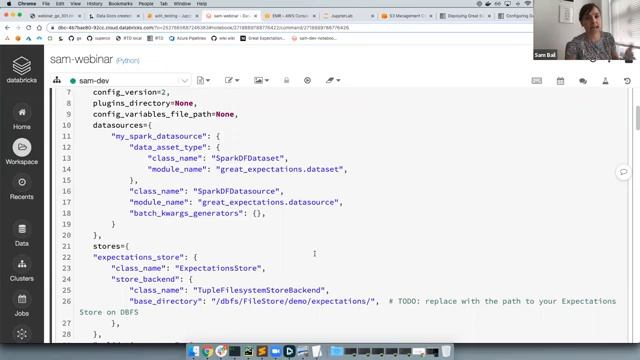
Task: Switch to the sam-webinar browser tab
Action: point(231,16)
